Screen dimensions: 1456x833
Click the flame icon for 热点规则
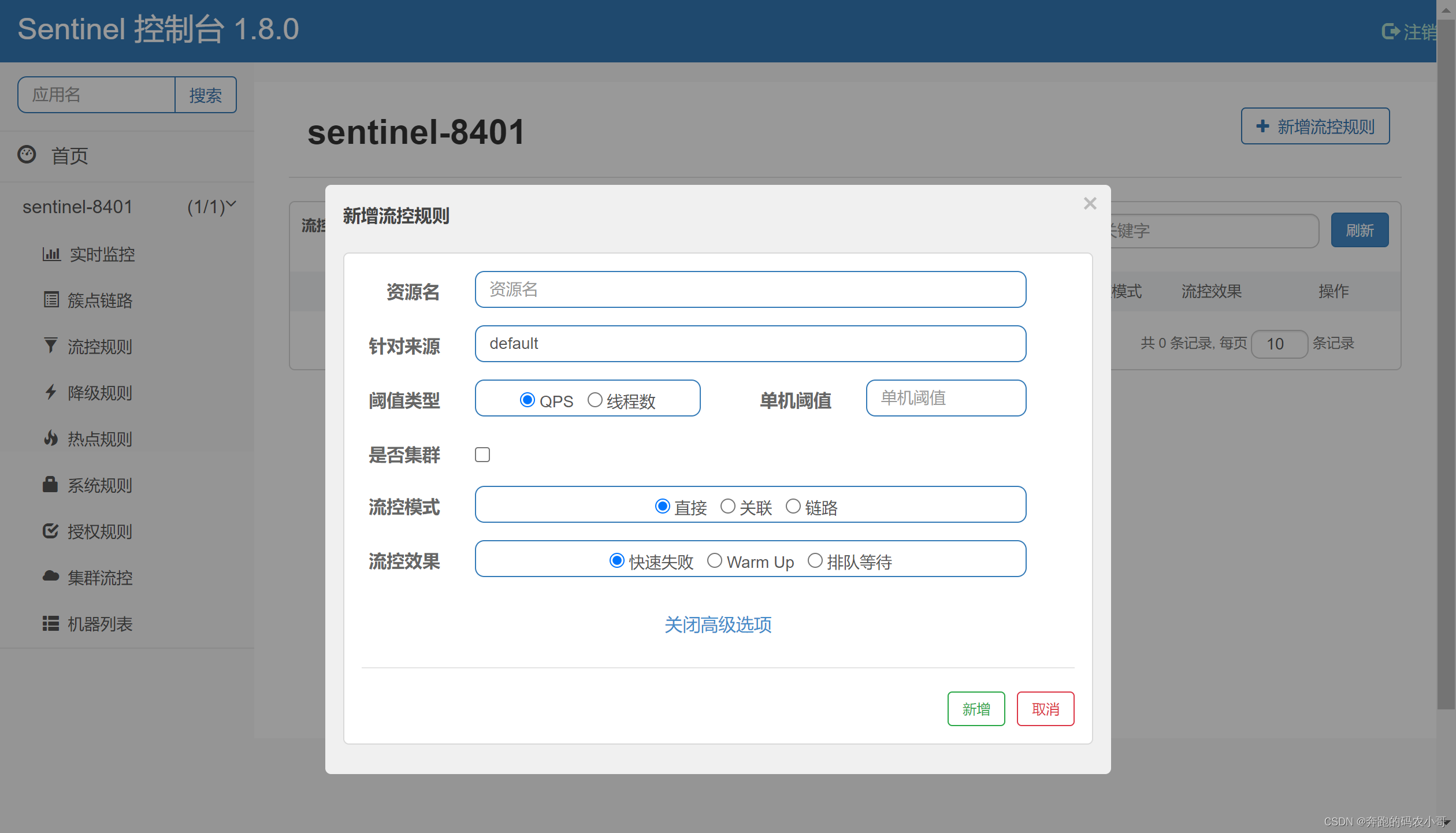point(51,438)
